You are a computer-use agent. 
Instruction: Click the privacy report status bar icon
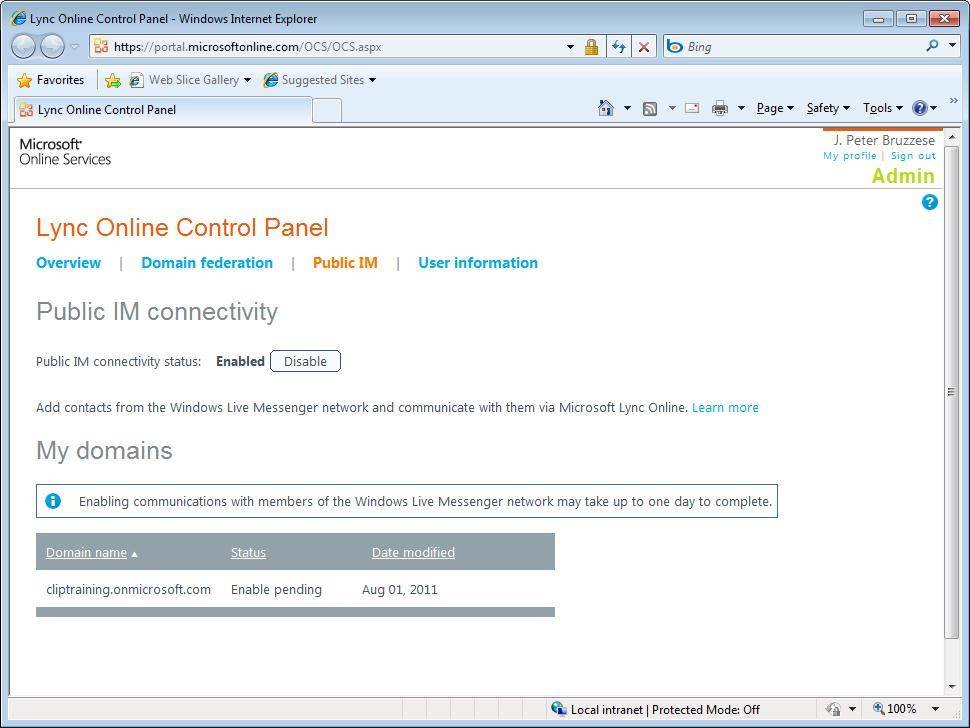(x=833, y=709)
